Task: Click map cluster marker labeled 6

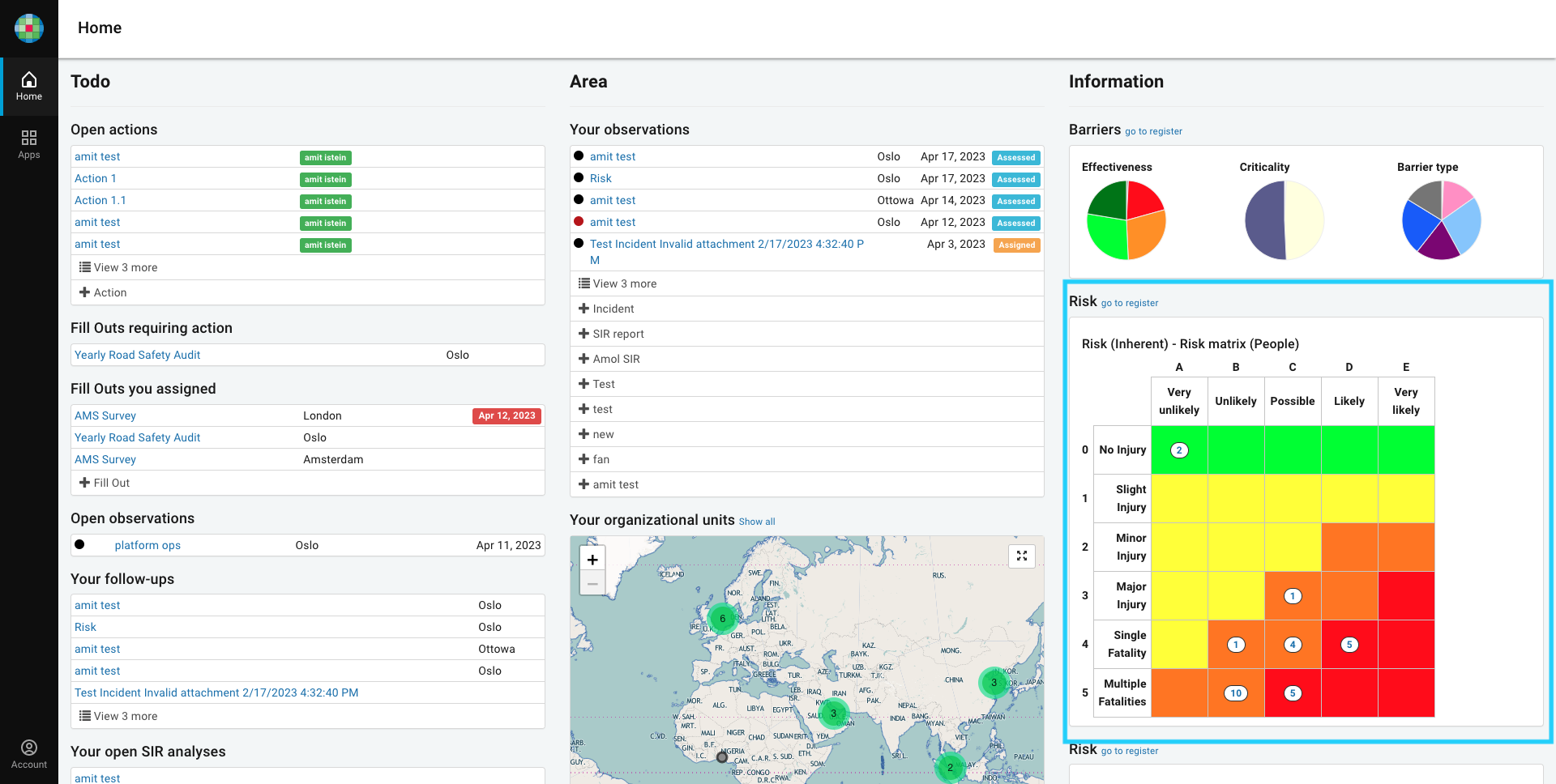Action: tap(722, 619)
